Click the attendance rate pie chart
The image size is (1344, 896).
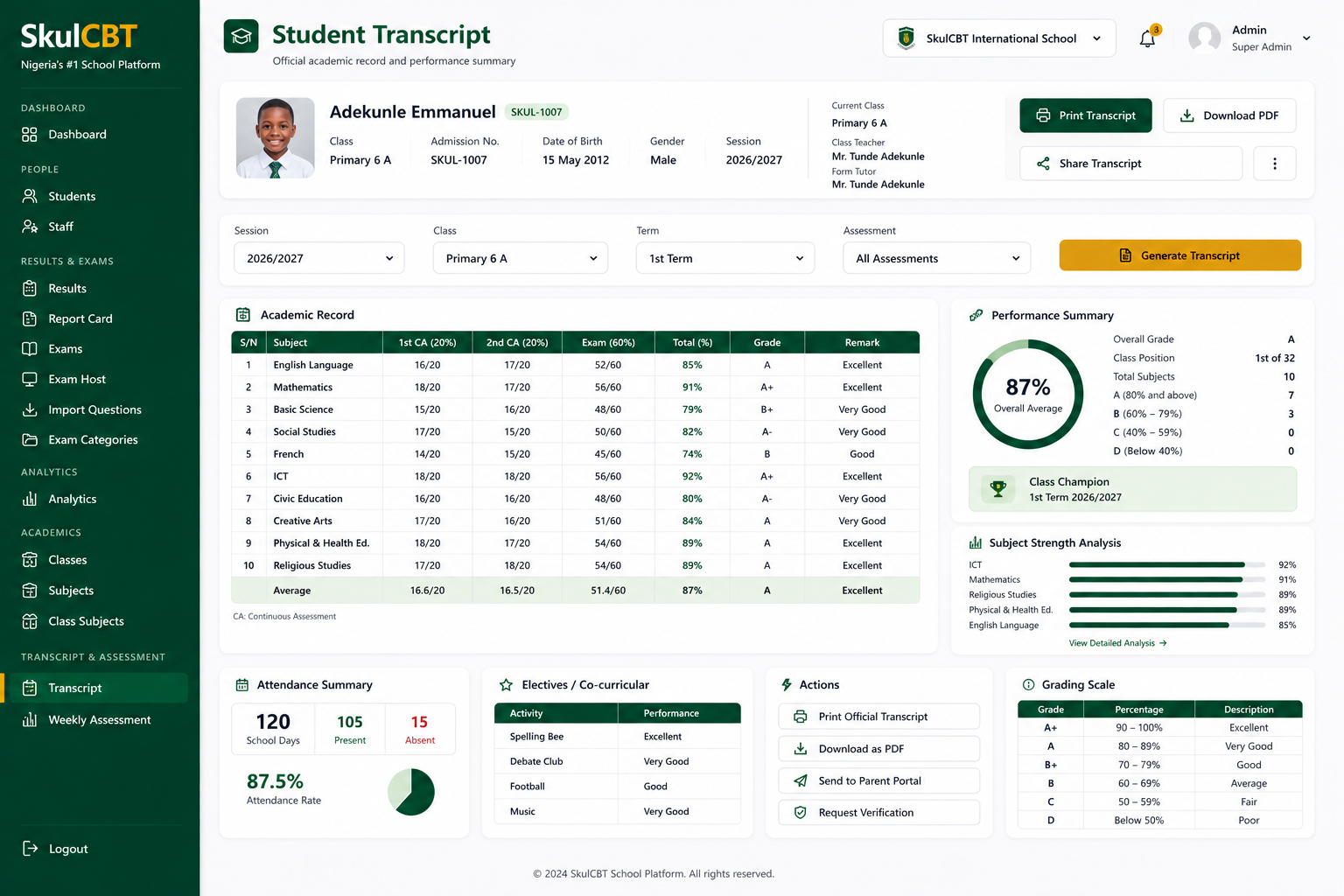coord(411,792)
